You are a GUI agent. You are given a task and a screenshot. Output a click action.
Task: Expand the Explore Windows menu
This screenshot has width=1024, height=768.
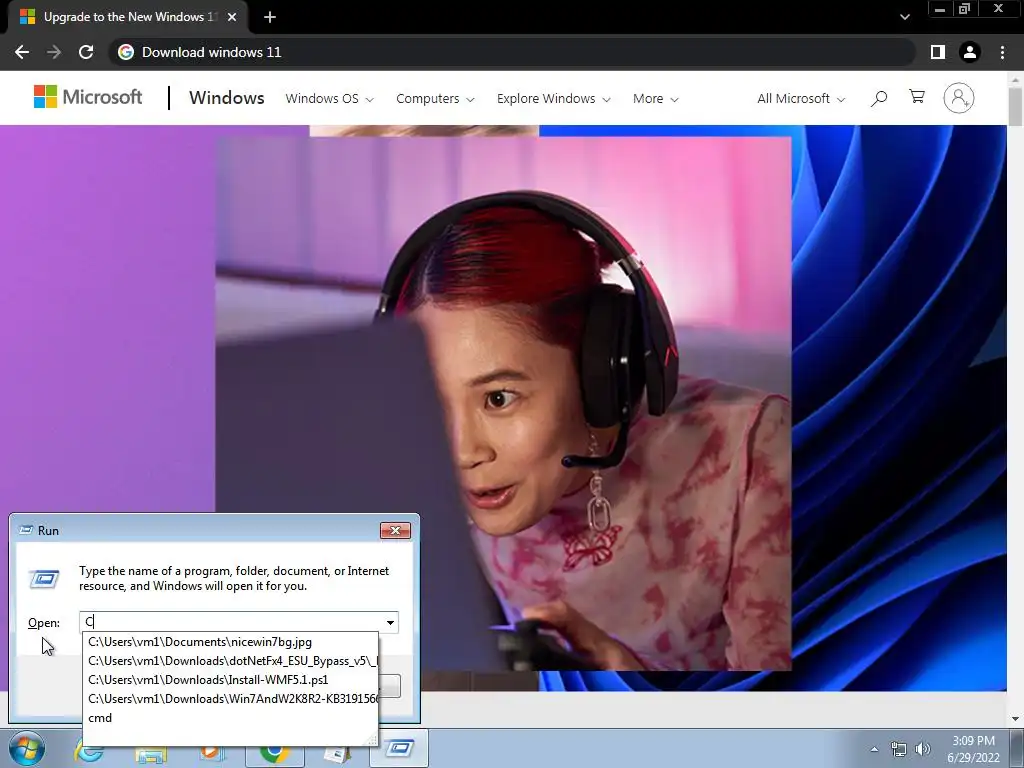pos(553,99)
